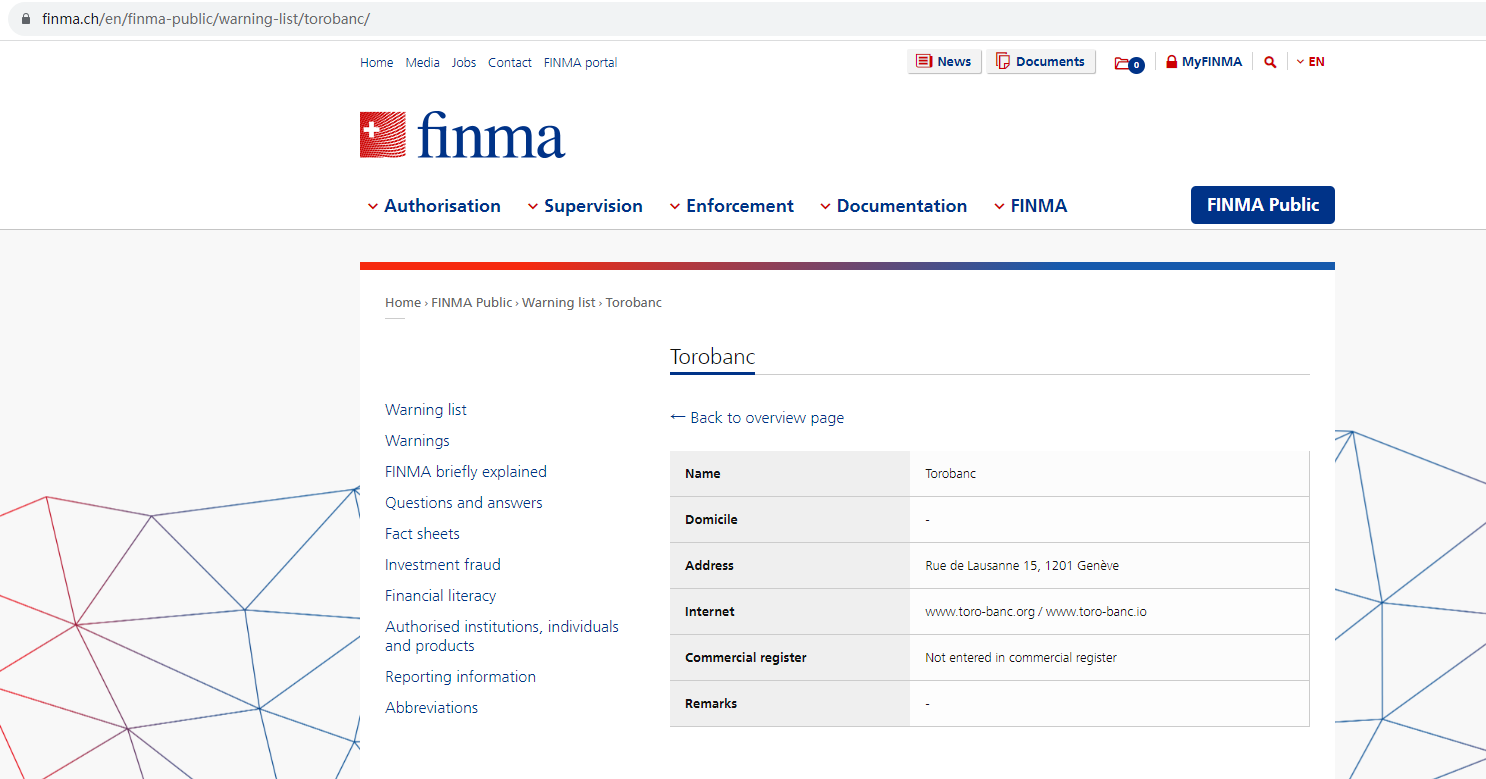Open the watchlist folder icon with counter
The width and height of the screenshot is (1486, 779).
click(1129, 63)
